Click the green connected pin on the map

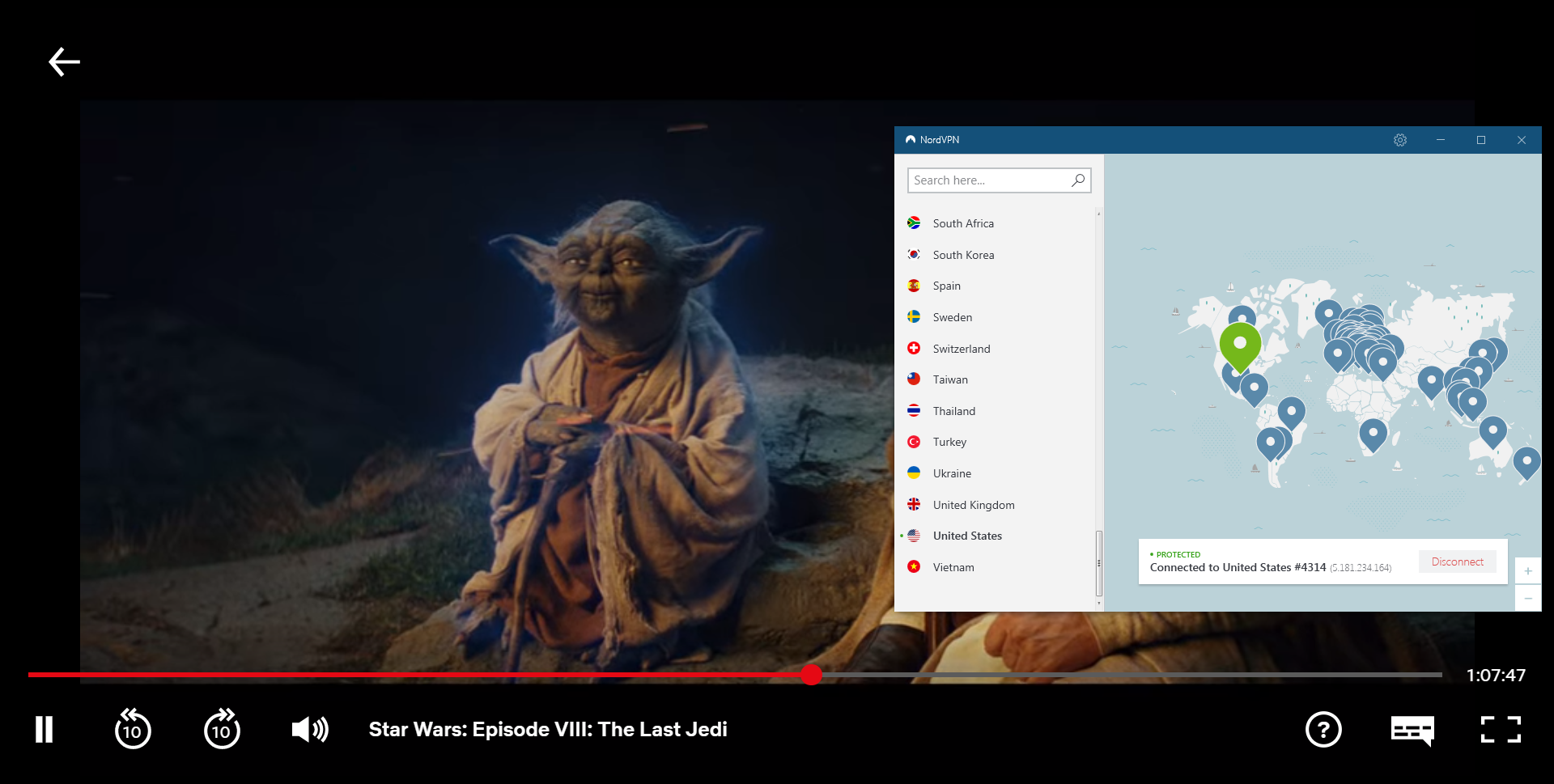(1240, 346)
